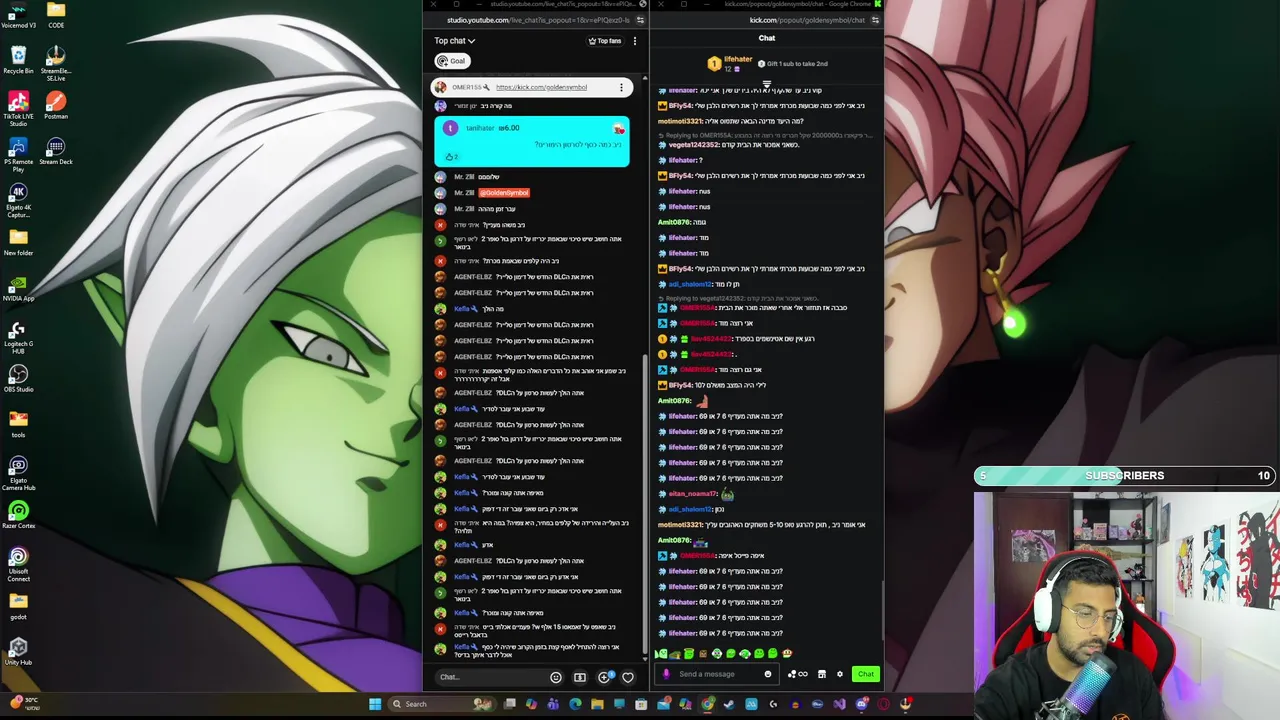This screenshot has height=720, width=1280.
Task: Open File Explorer from taskbar
Action: click(597, 704)
